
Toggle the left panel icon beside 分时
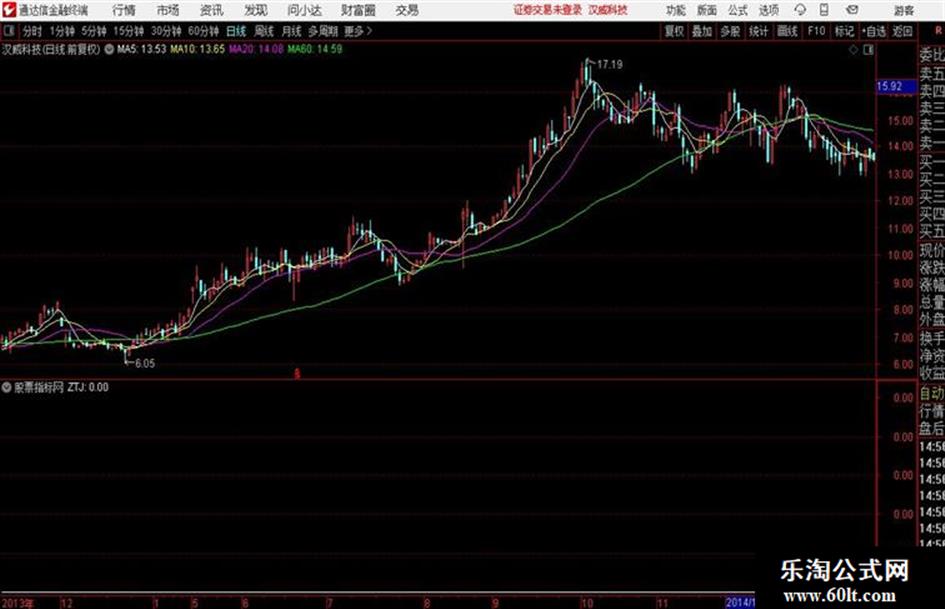click(9, 31)
